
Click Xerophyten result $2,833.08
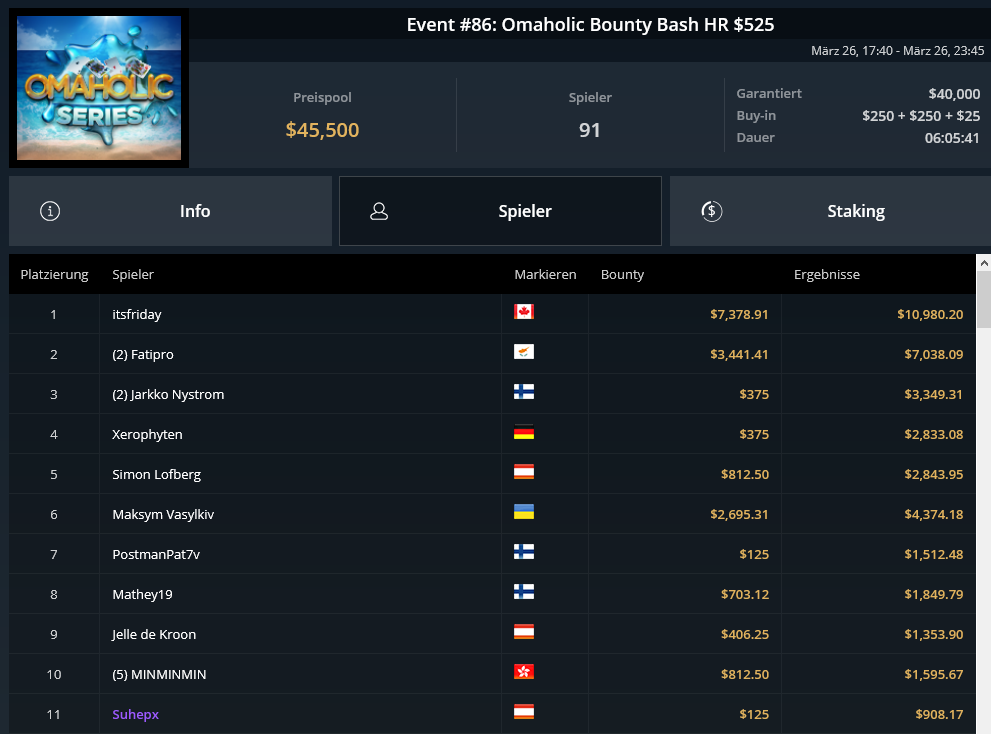933,434
